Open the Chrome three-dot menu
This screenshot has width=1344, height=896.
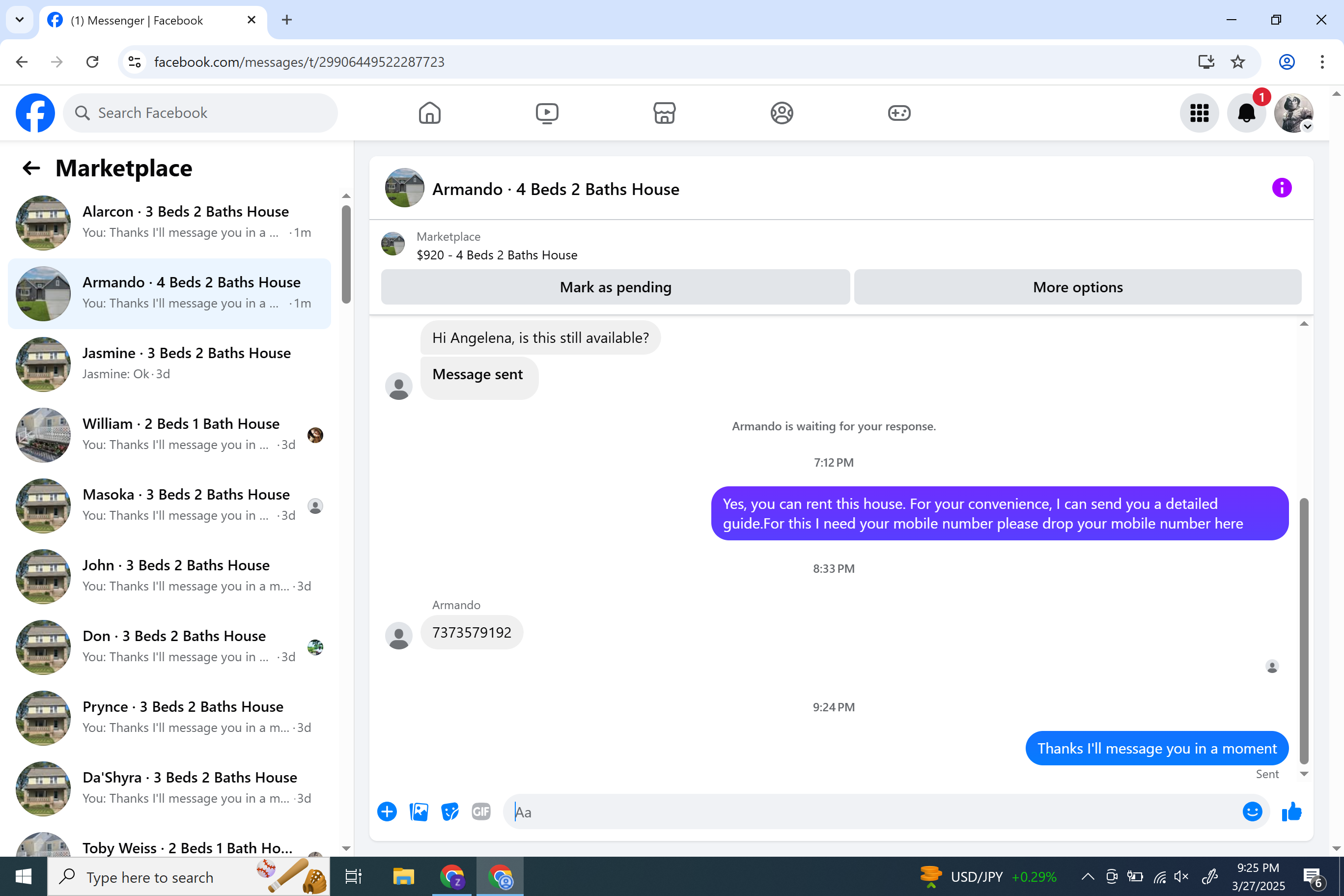(x=1322, y=62)
